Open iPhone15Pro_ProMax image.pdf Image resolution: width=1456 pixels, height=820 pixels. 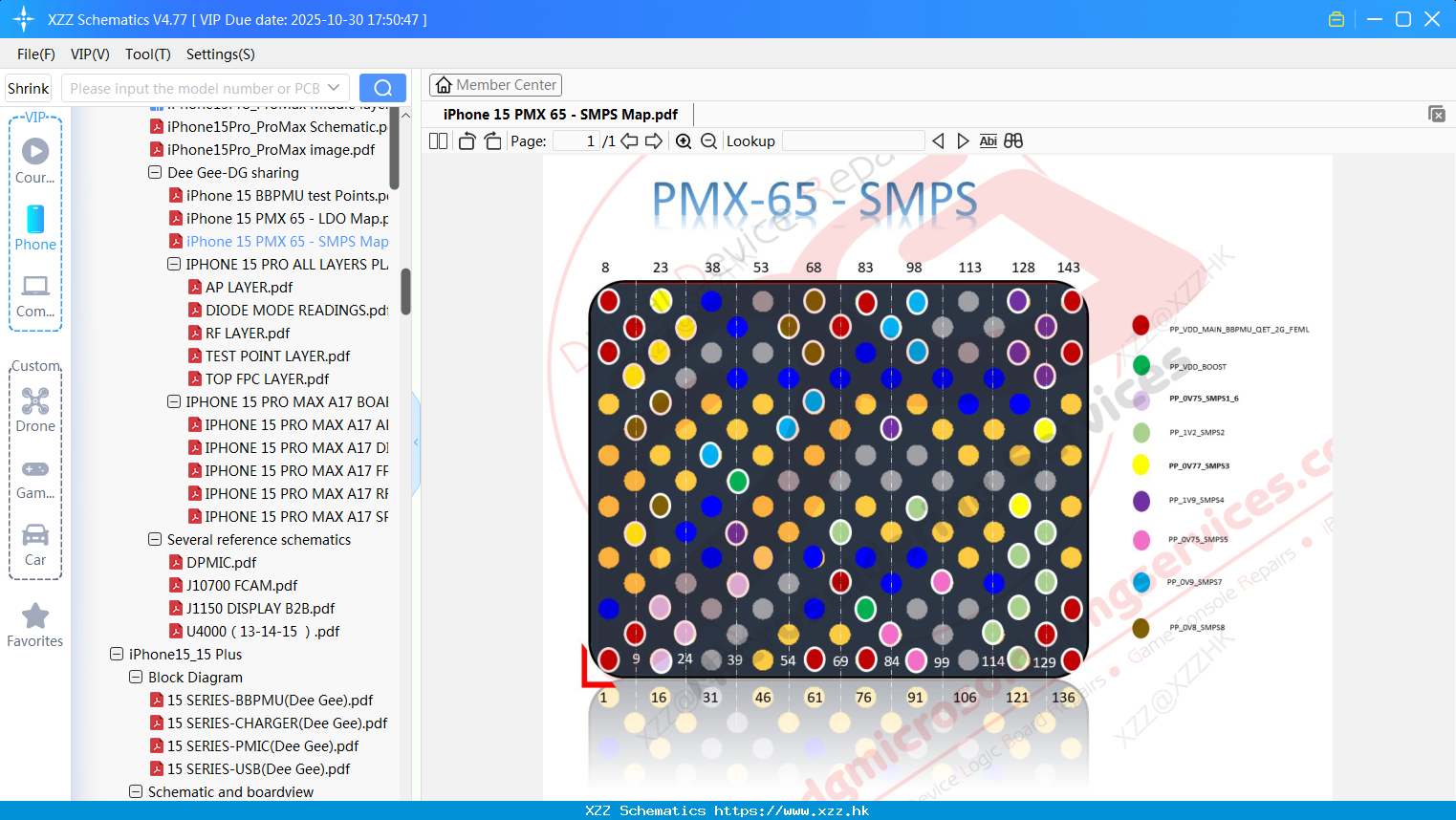[x=262, y=150]
